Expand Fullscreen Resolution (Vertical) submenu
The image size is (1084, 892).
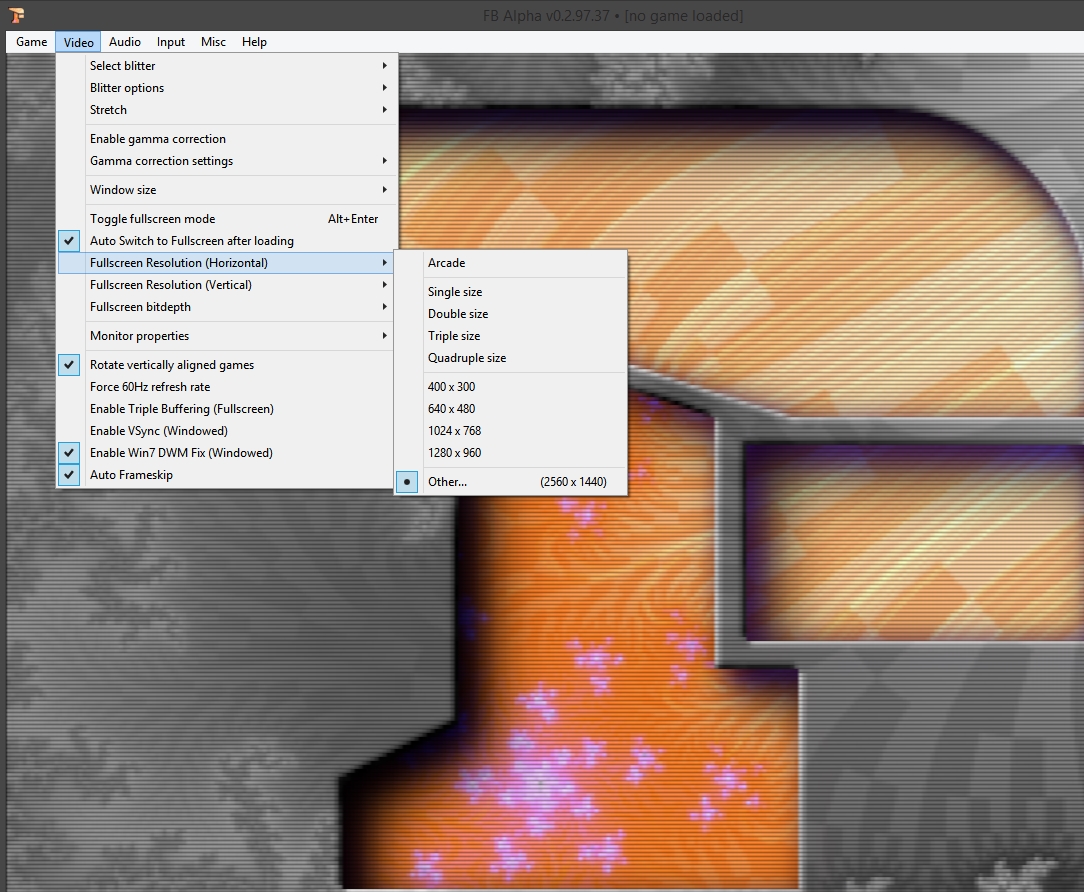point(227,285)
